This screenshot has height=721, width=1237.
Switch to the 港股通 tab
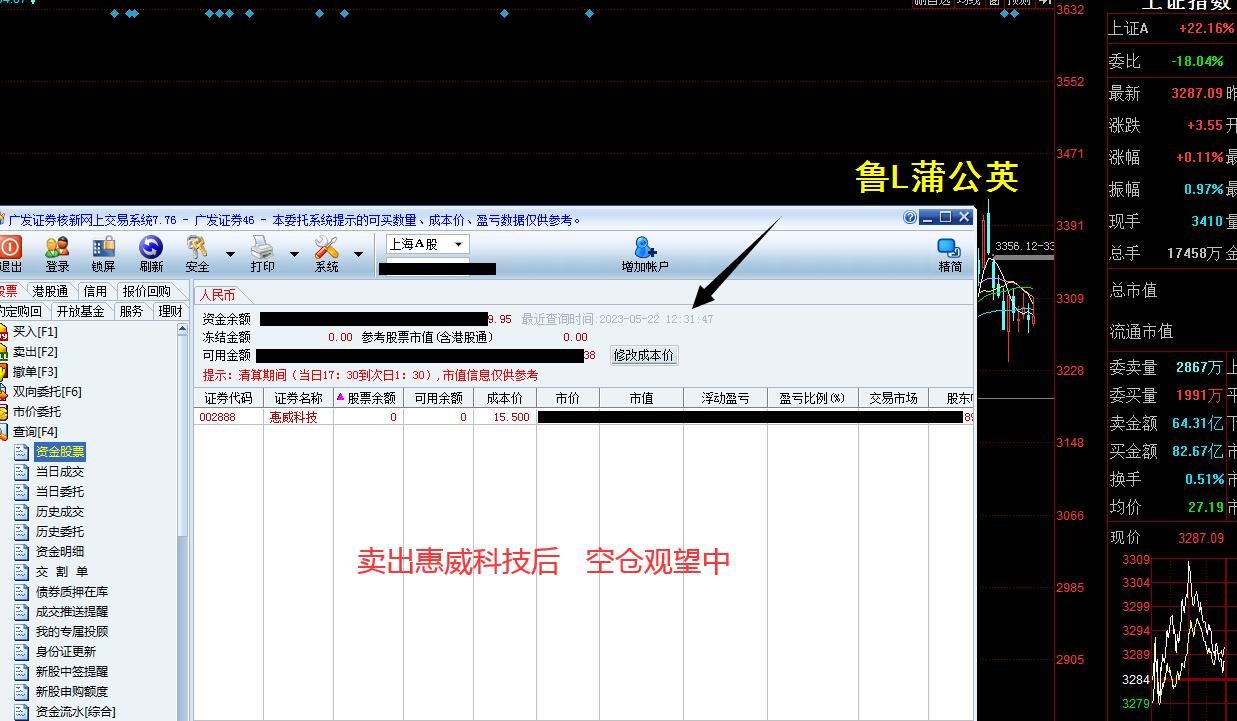pyautogui.click(x=50, y=291)
